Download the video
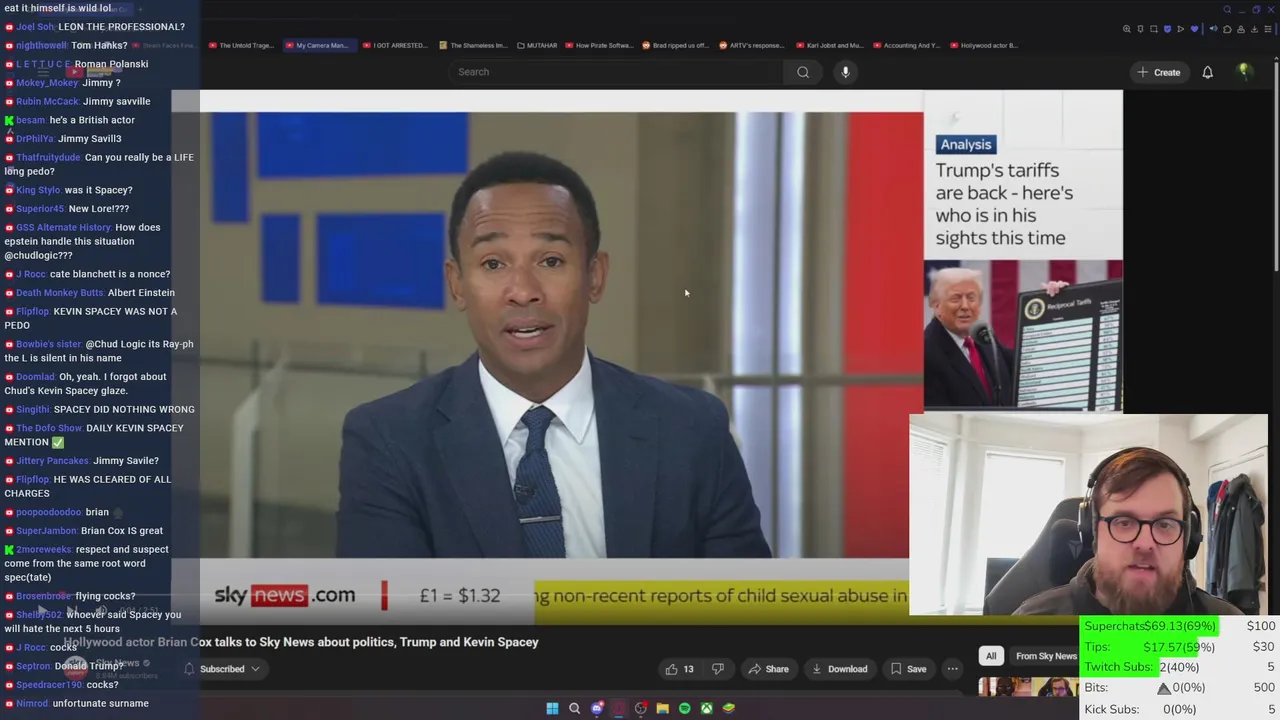Viewport: 1280px width, 720px height. click(x=839, y=669)
